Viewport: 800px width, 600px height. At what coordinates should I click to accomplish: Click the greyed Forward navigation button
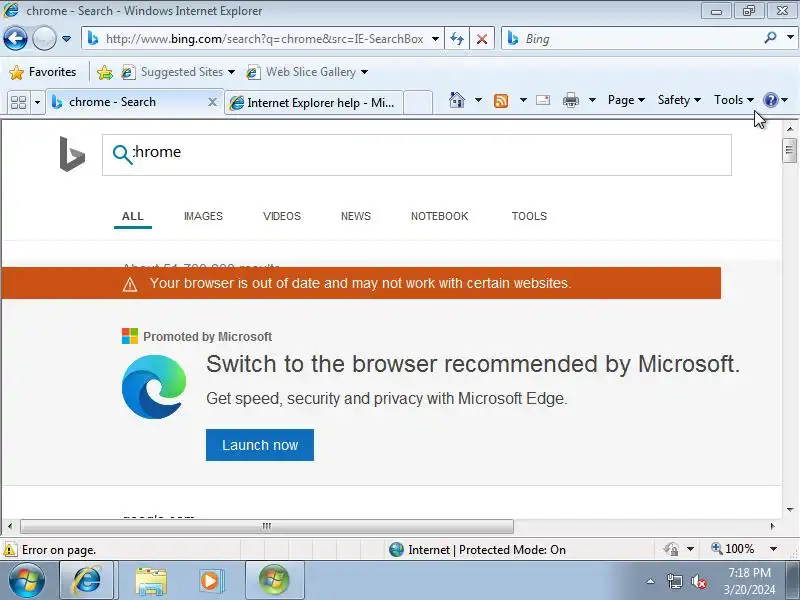point(44,39)
